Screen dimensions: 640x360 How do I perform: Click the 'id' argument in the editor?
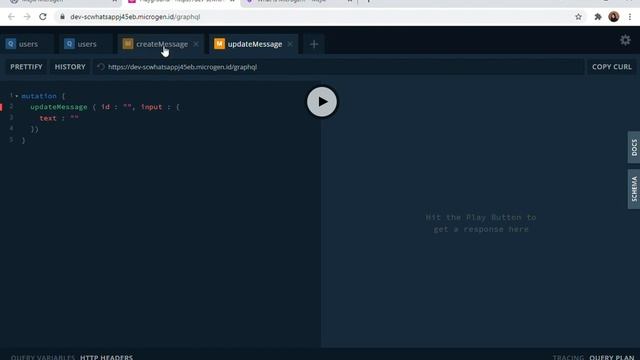pos(105,107)
